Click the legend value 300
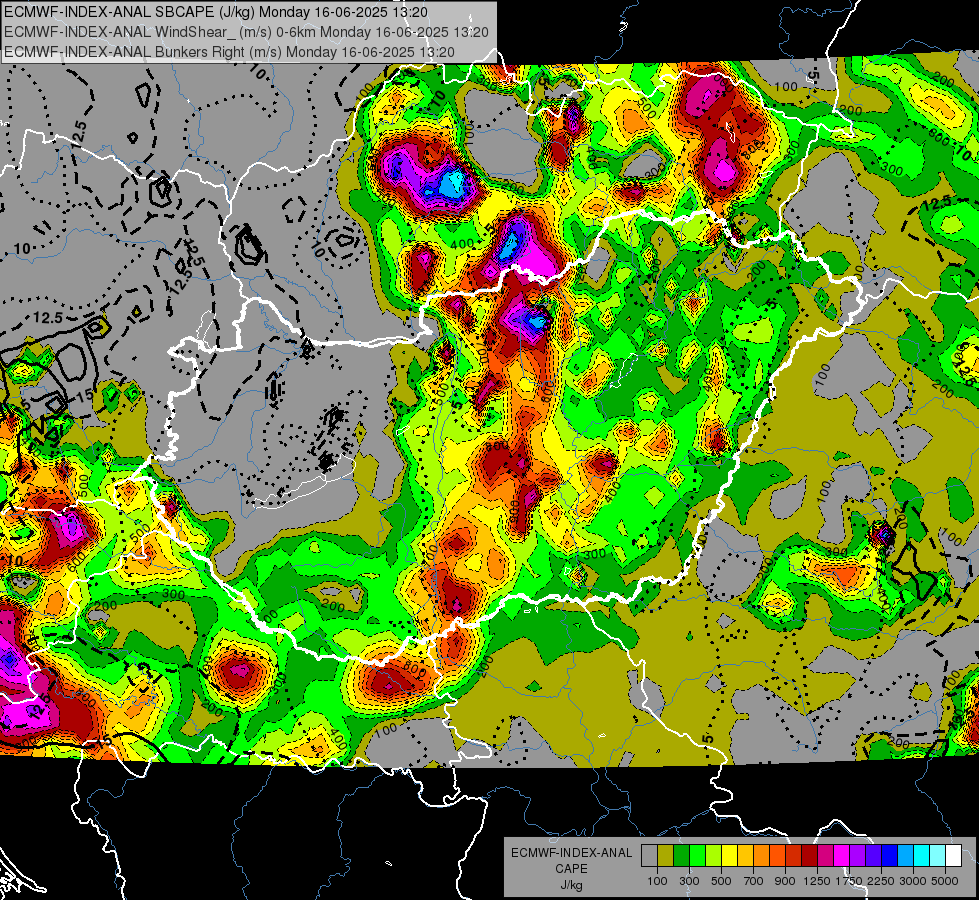Screen dimensions: 979x900 689,881
